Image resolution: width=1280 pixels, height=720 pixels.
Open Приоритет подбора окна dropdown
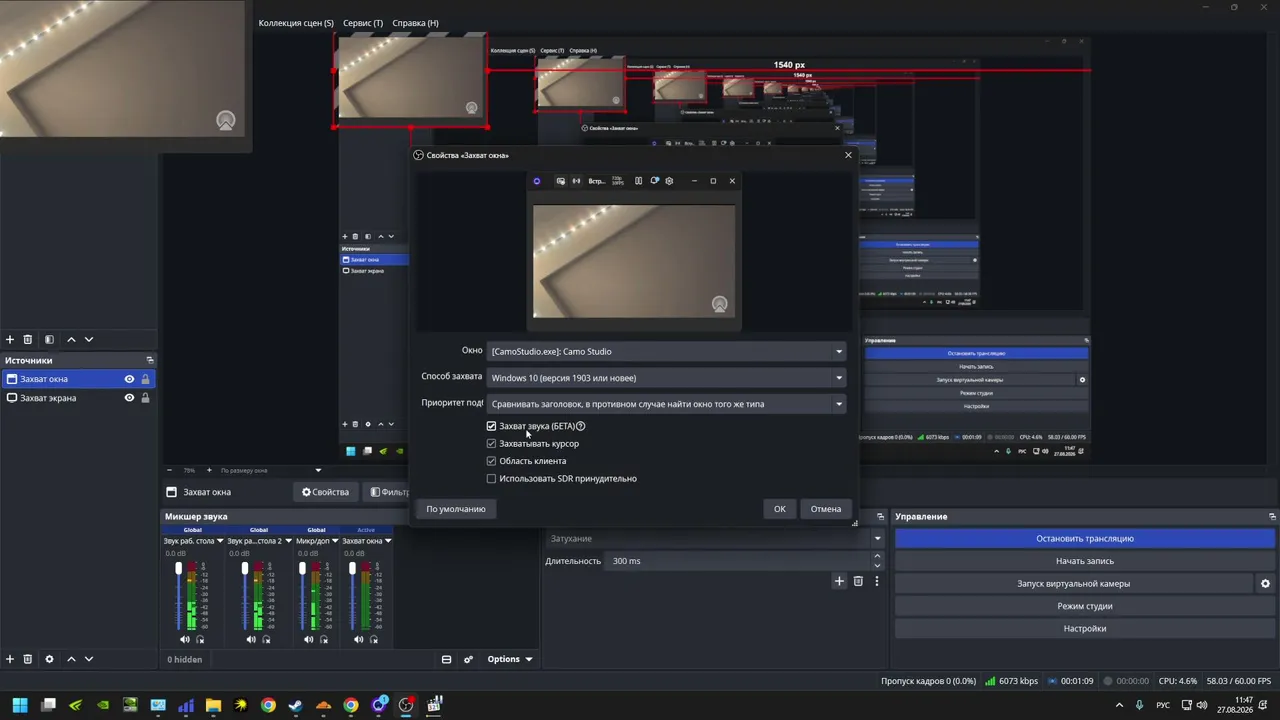pyautogui.click(x=666, y=404)
